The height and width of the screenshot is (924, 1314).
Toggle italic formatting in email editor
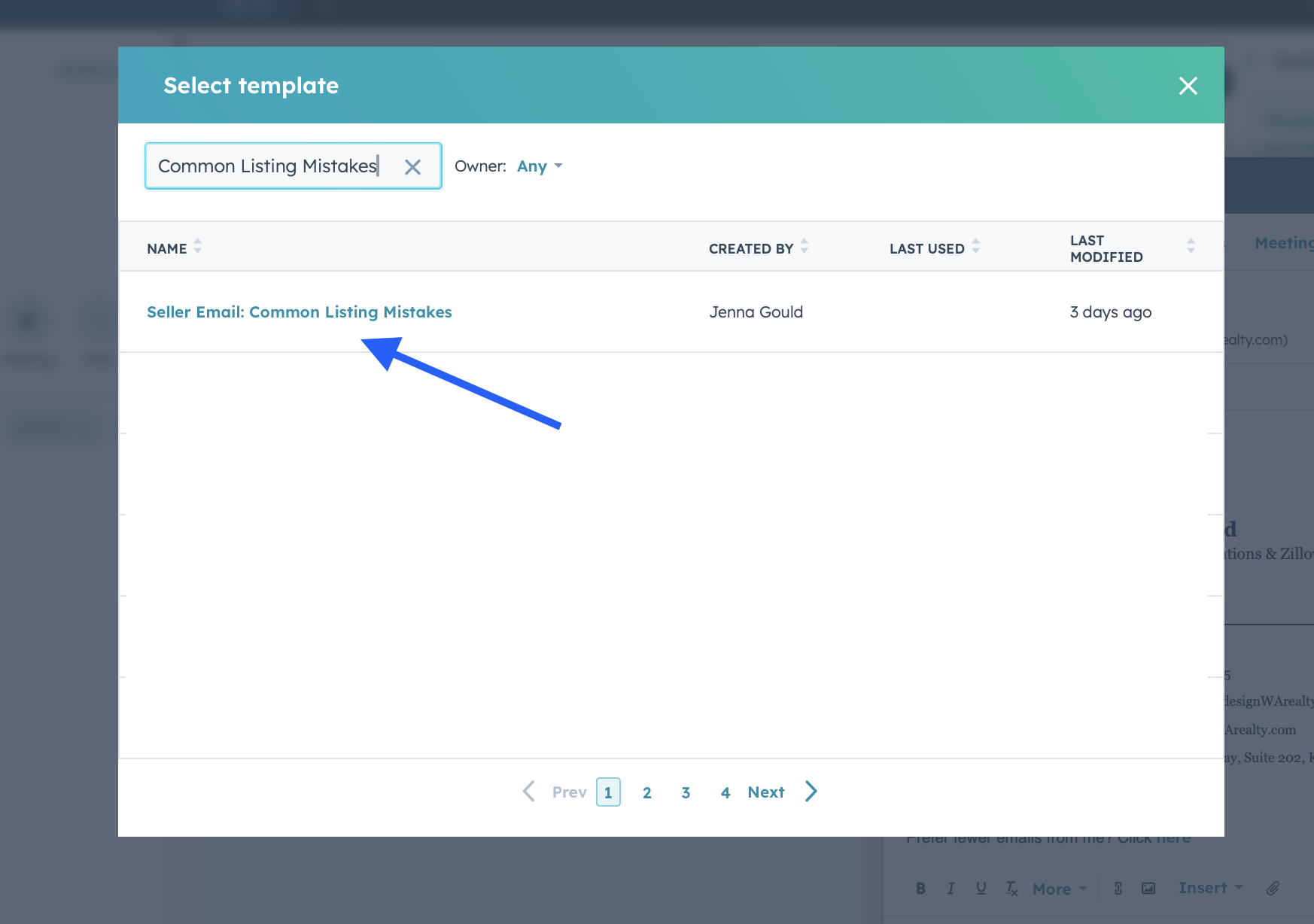[x=951, y=889]
